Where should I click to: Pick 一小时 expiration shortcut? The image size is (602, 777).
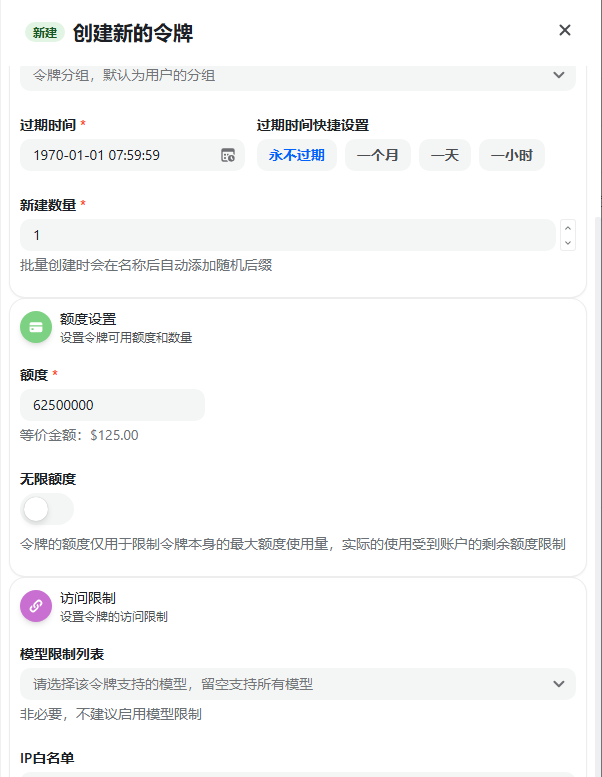click(512, 155)
